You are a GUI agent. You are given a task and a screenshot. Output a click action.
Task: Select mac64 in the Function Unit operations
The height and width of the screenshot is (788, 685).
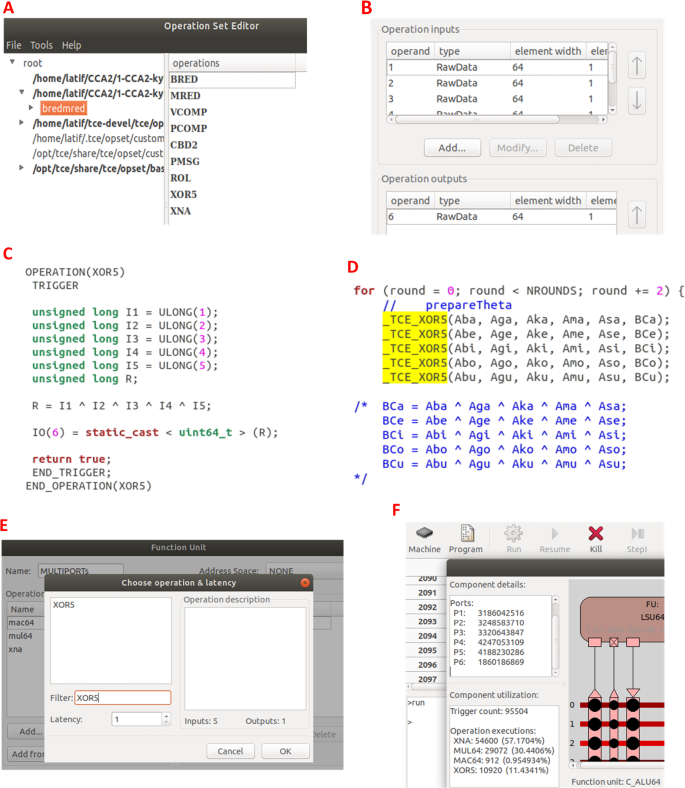pyautogui.click(x=21, y=623)
